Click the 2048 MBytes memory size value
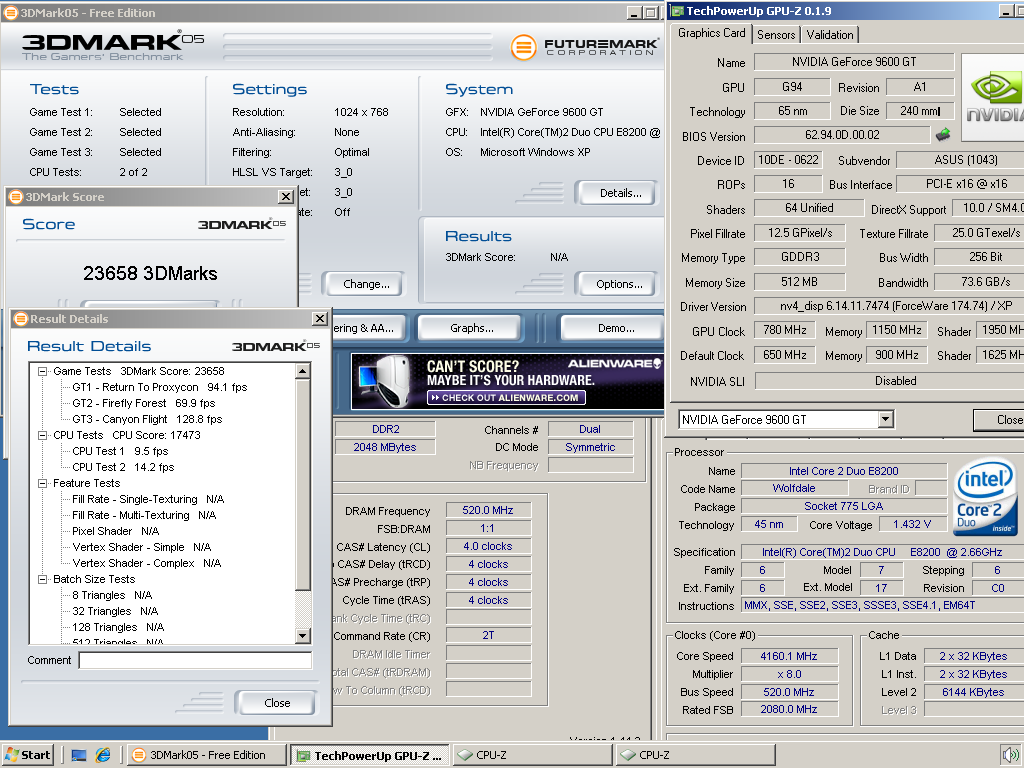Image resolution: width=1024 pixels, height=768 pixels. 385,447
